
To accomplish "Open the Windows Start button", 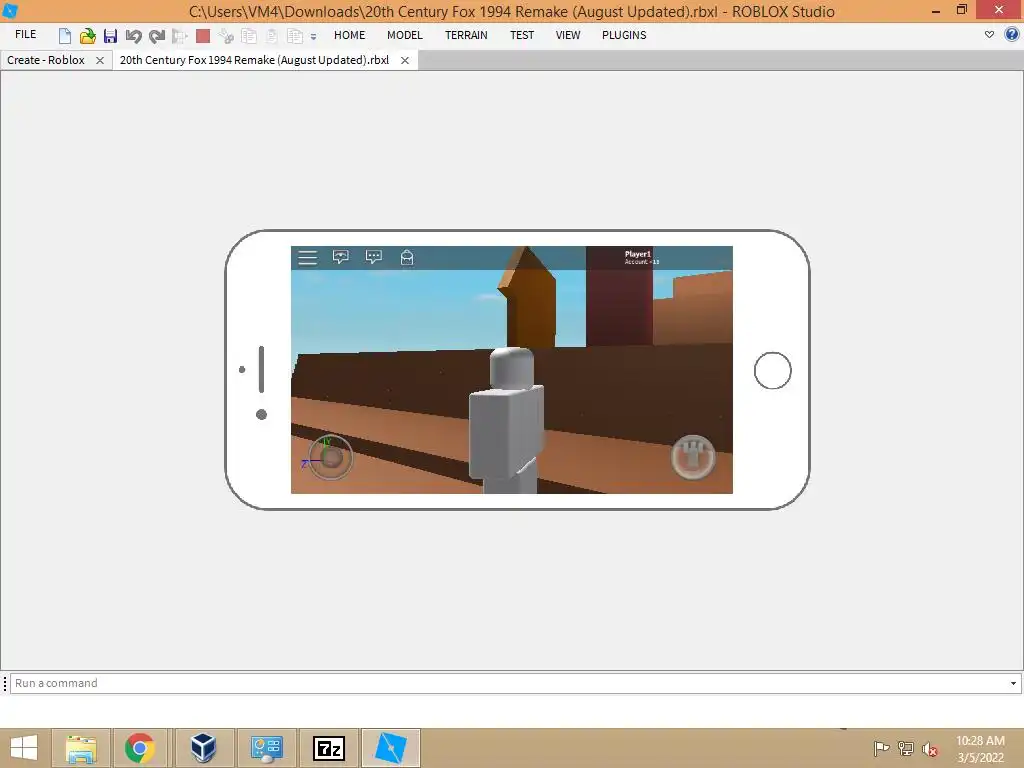I will 24,748.
